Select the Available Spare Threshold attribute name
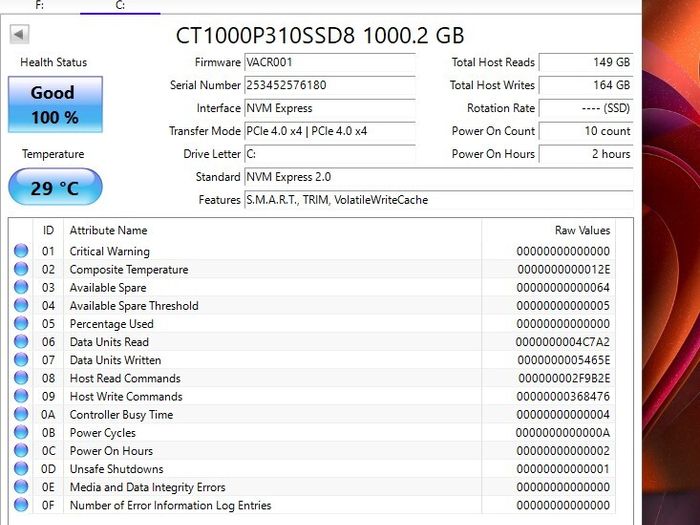Screen dimensions: 700x525 [x=134, y=306]
